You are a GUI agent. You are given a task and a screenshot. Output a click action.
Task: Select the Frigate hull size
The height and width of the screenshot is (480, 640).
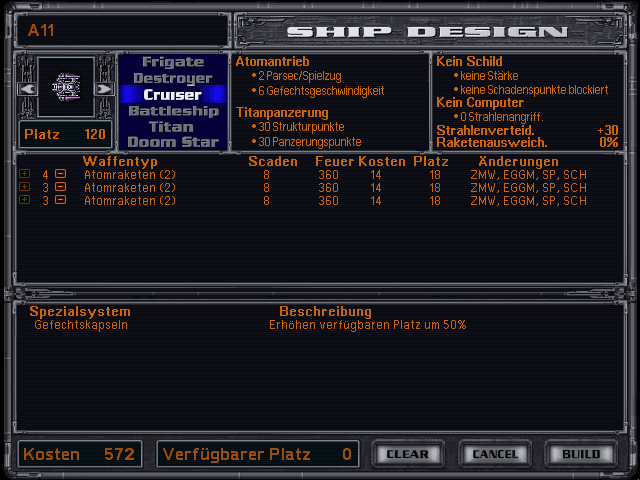click(173, 62)
